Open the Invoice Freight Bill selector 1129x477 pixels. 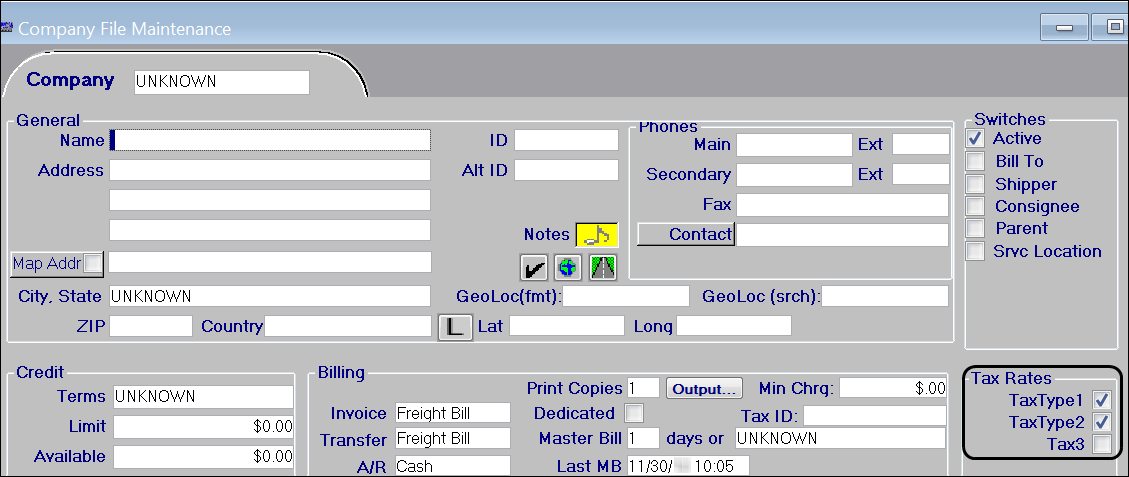tap(451, 413)
